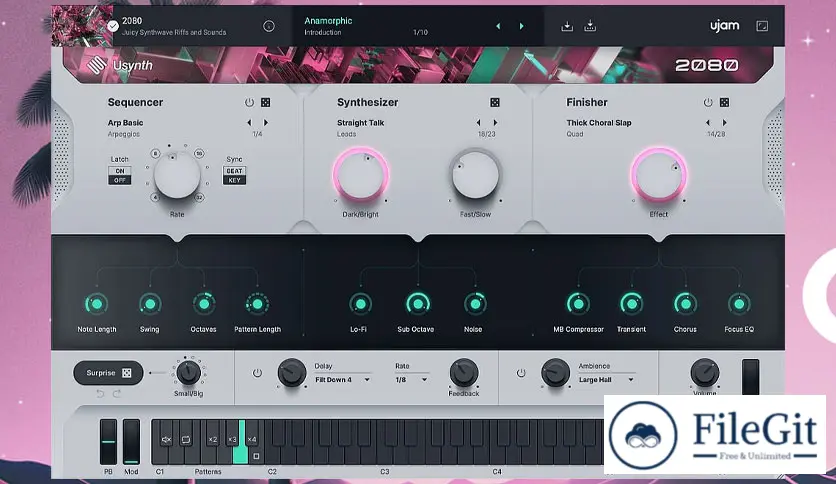This screenshot has height=484, width=836.
Task: Click the Swing knob
Action: pos(150,304)
